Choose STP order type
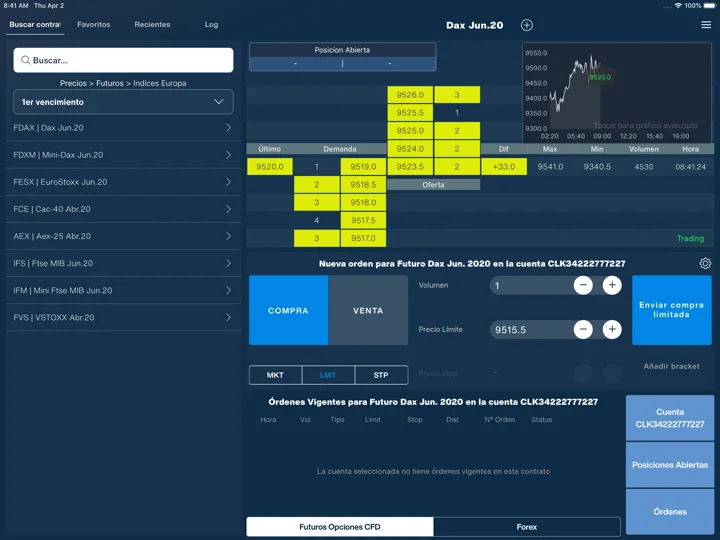 [x=381, y=375]
